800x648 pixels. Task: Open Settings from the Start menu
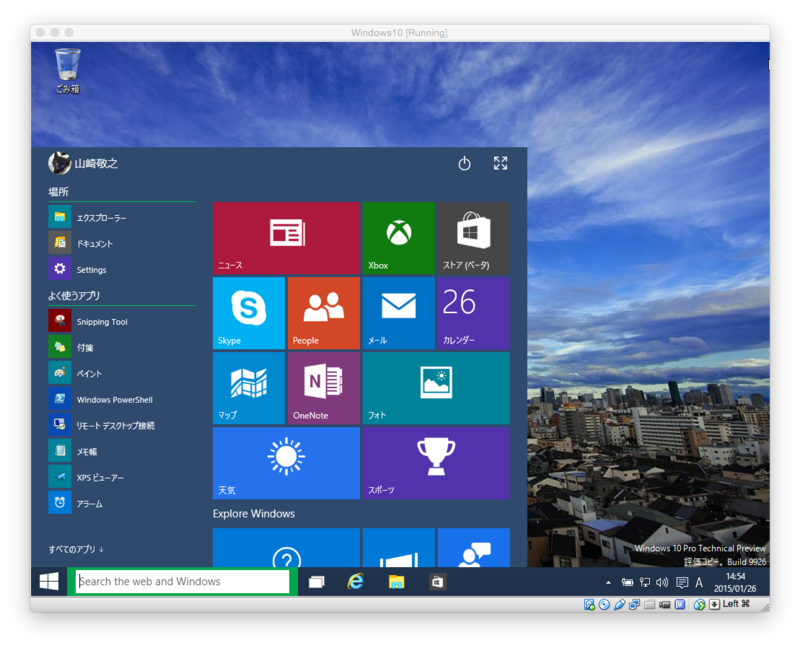point(121,269)
